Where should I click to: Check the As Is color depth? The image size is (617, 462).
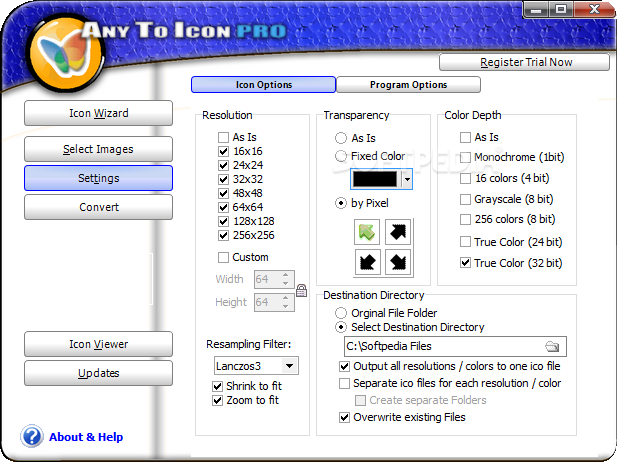(x=465, y=137)
